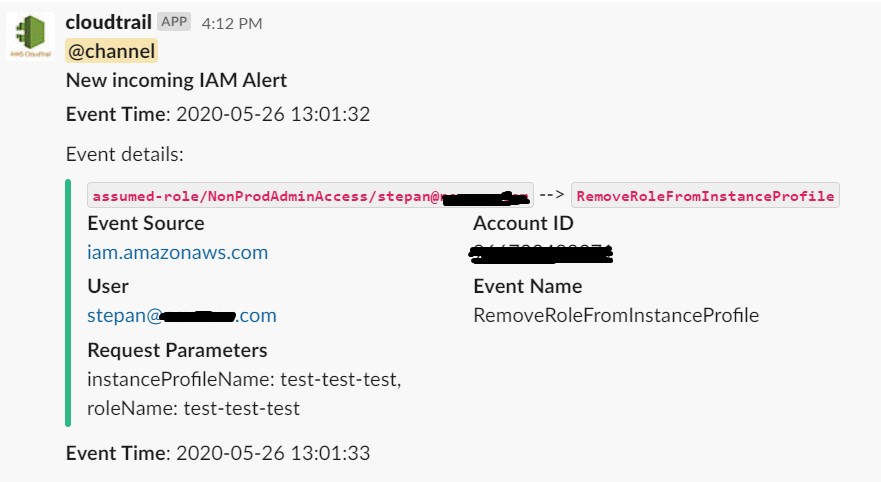
Task: Click the 4:12 PM message timestamp
Action: (x=231, y=24)
